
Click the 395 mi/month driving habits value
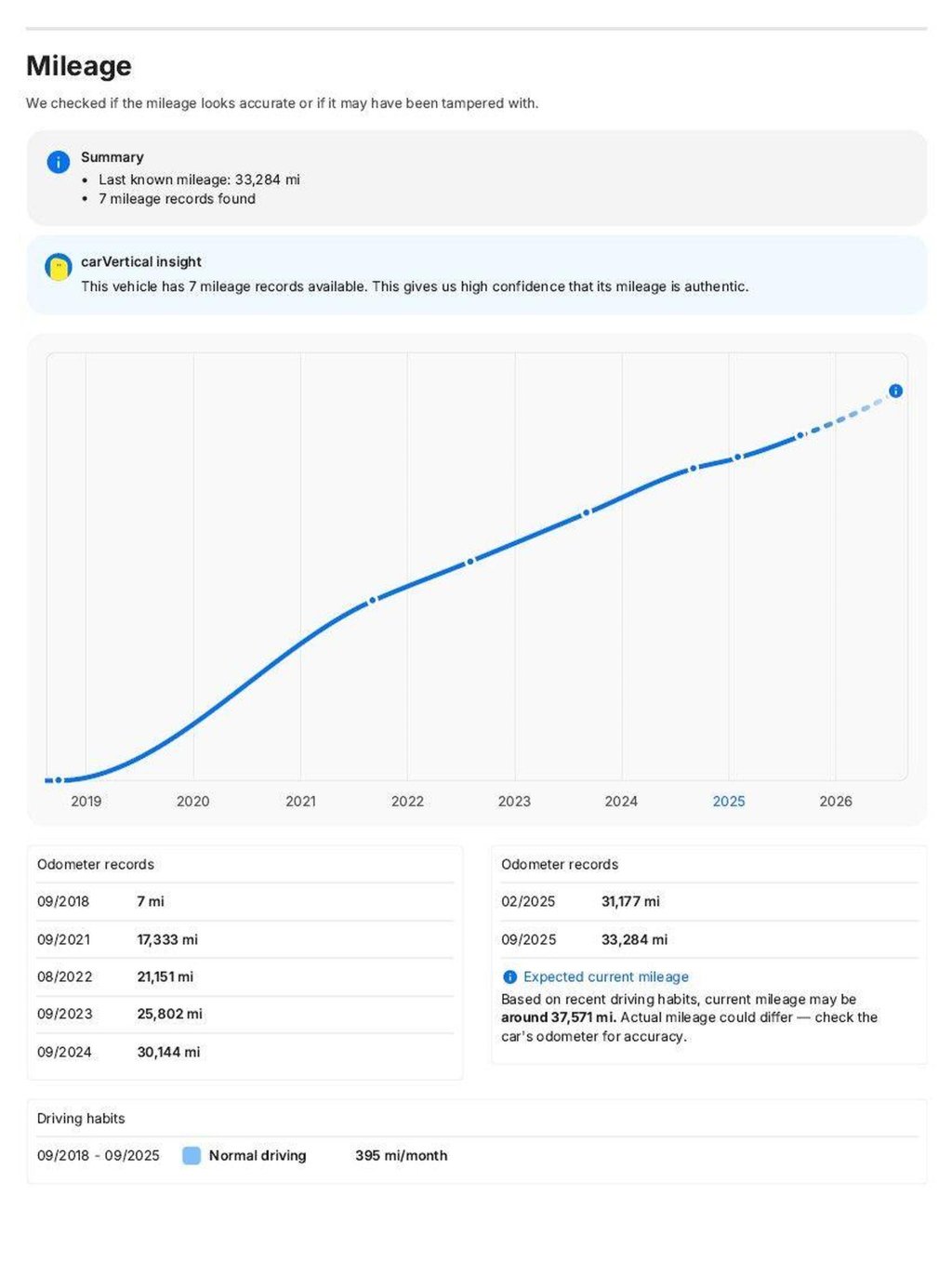[x=402, y=1156]
